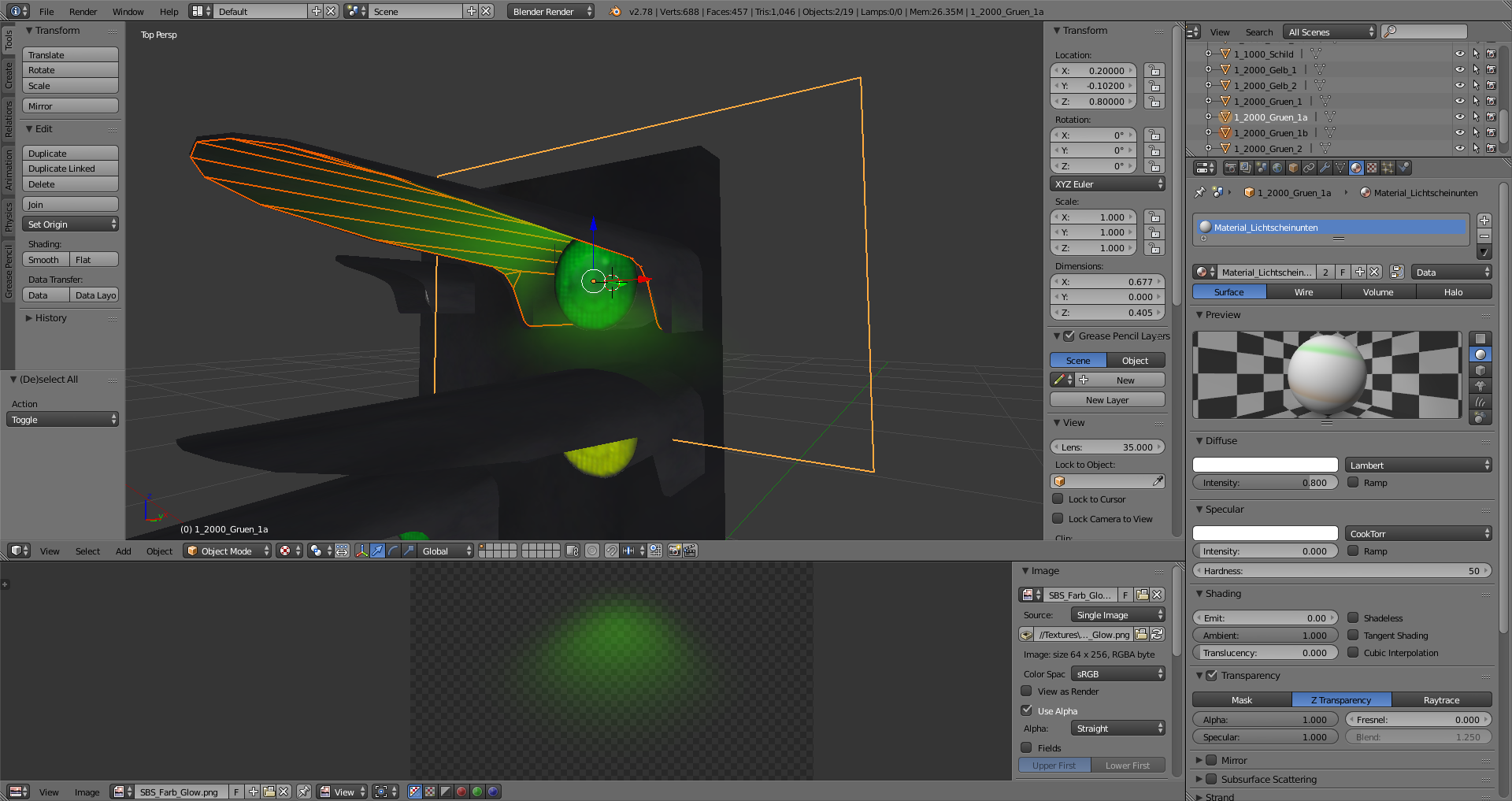
Task: Open Render properties camera icon
Action: click(1230, 168)
